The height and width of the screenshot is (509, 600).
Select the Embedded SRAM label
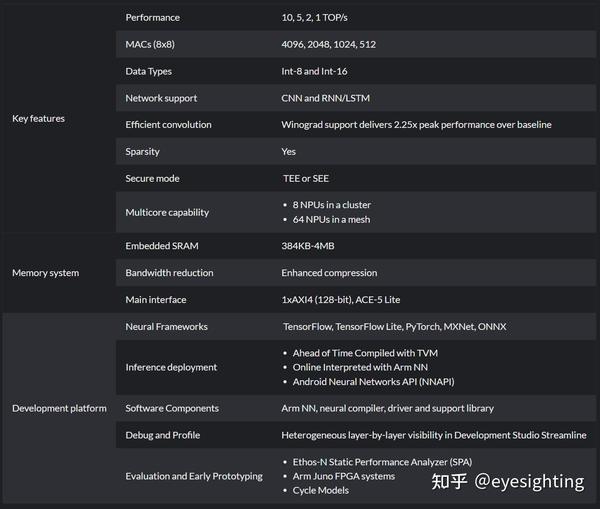[162, 246]
